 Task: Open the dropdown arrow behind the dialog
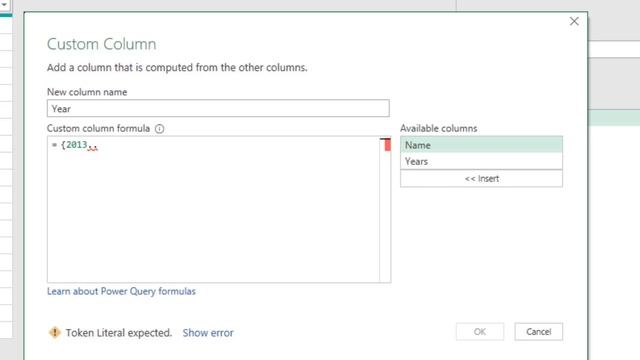(4, 5)
